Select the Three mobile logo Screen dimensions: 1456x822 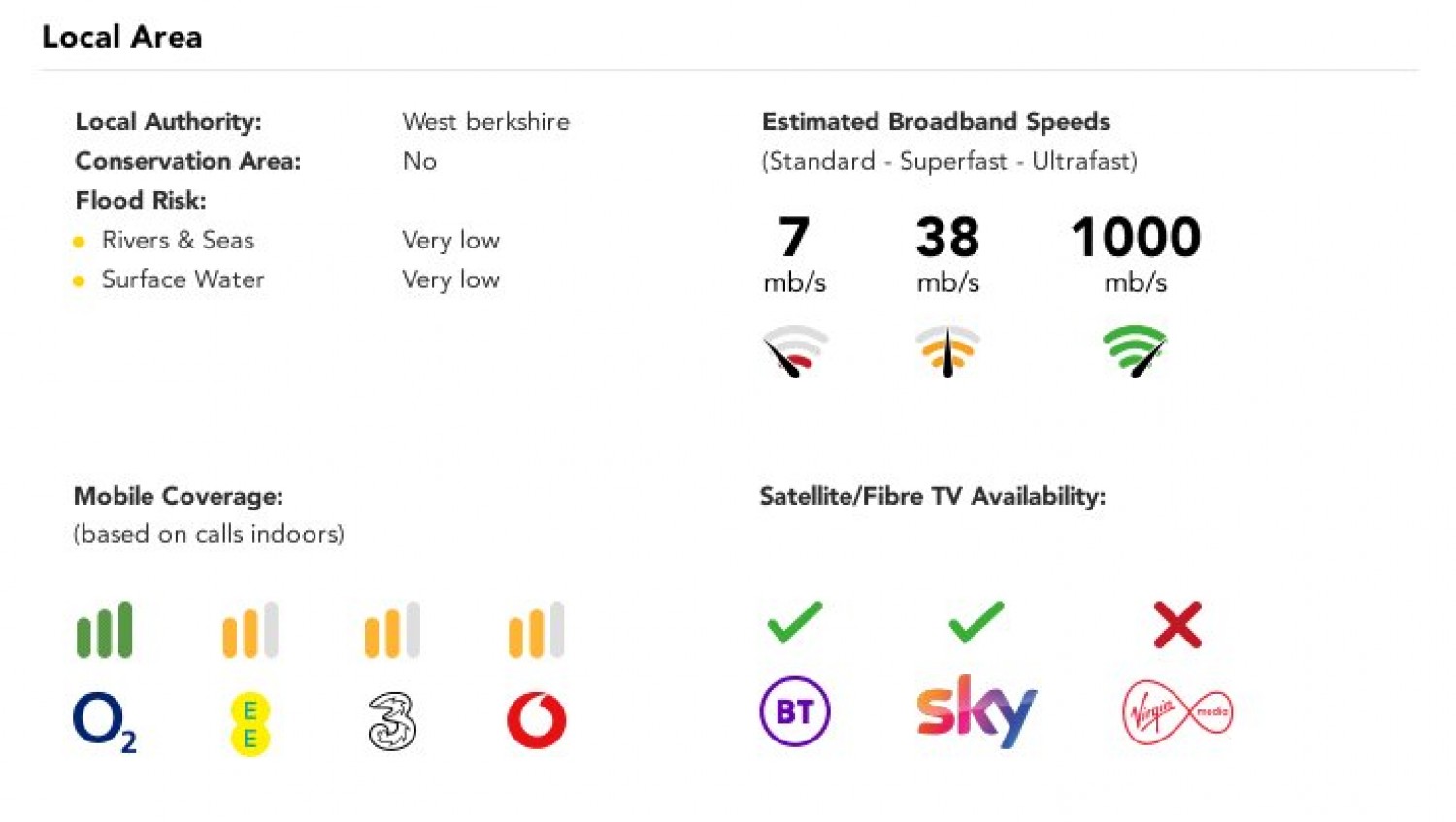pyautogui.click(x=392, y=721)
